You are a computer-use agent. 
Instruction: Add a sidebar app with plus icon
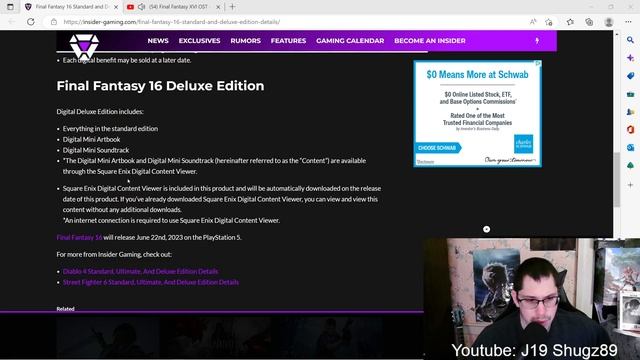click(x=630, y=185)
